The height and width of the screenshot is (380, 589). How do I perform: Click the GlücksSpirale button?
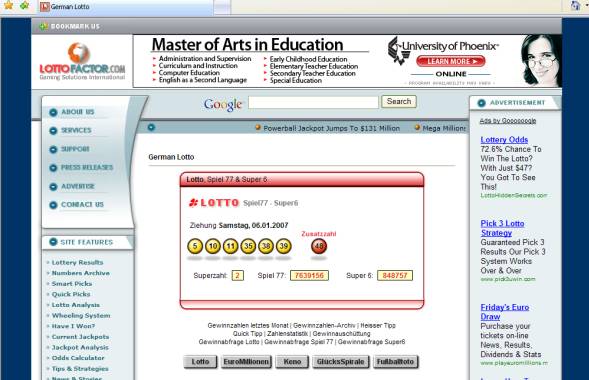(x=341, y=362)
